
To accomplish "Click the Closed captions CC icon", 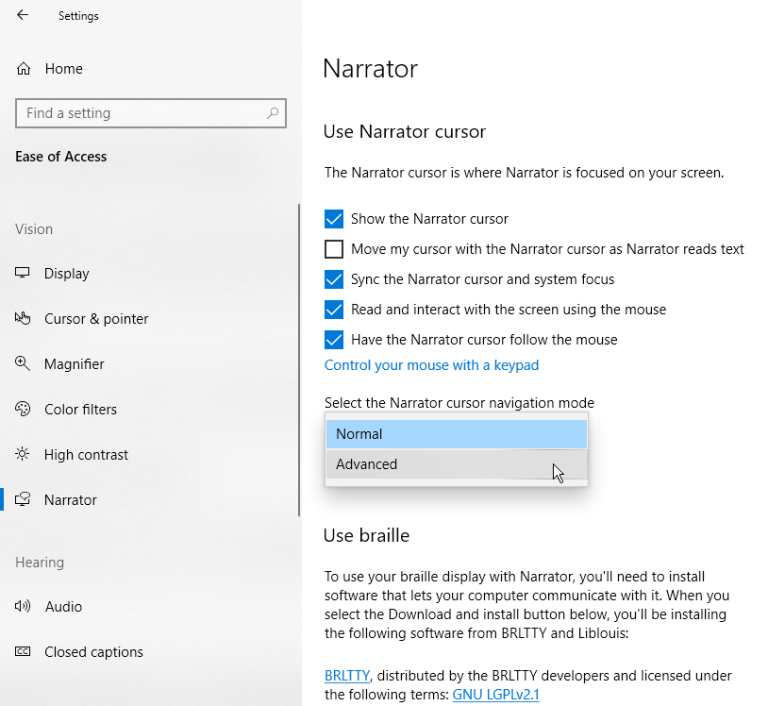I will tap(23, 652).
